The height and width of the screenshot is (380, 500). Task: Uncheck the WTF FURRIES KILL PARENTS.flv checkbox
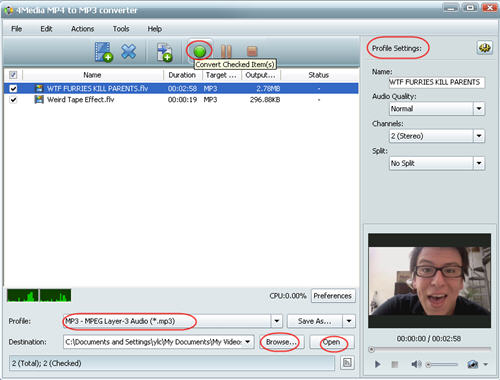[x=13, y=88]
